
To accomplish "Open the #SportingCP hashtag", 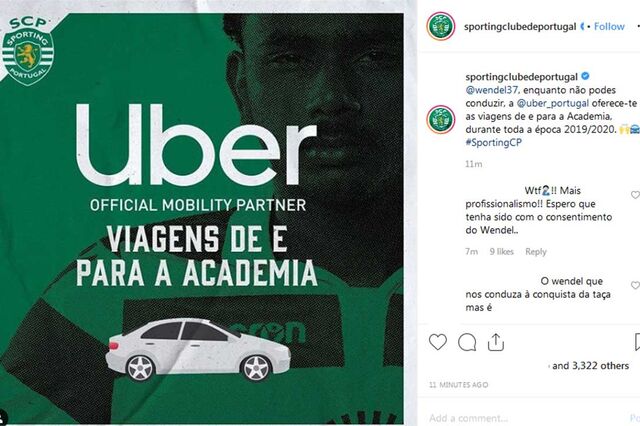I will click(493, 142).
